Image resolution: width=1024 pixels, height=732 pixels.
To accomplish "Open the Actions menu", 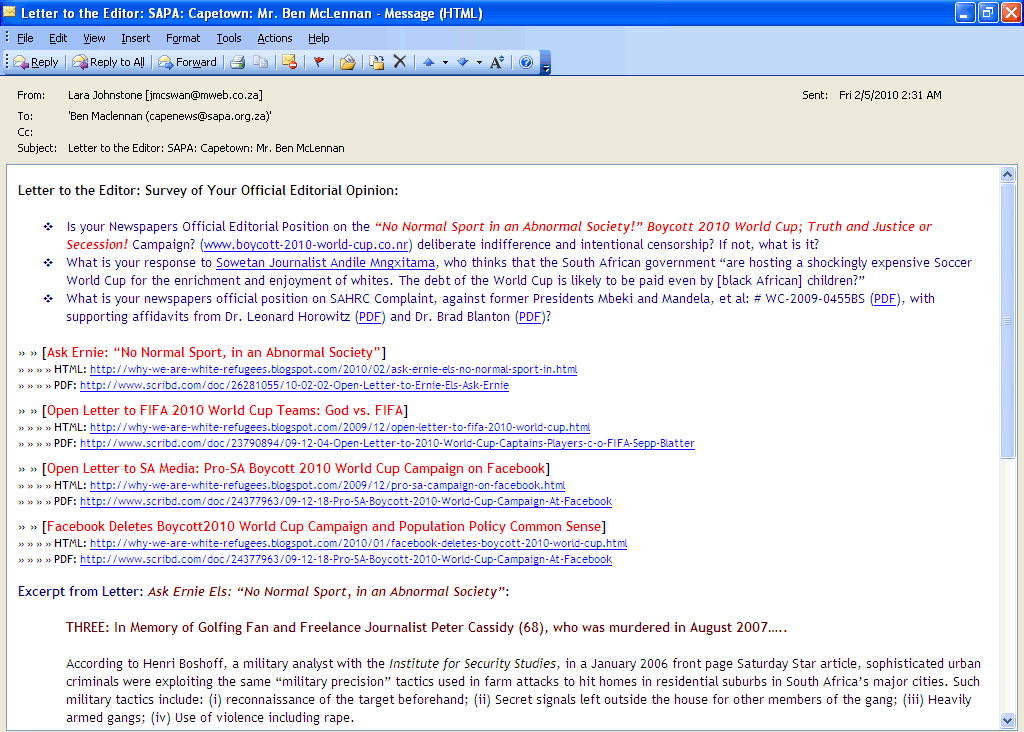I will click(x=274, y=38).
